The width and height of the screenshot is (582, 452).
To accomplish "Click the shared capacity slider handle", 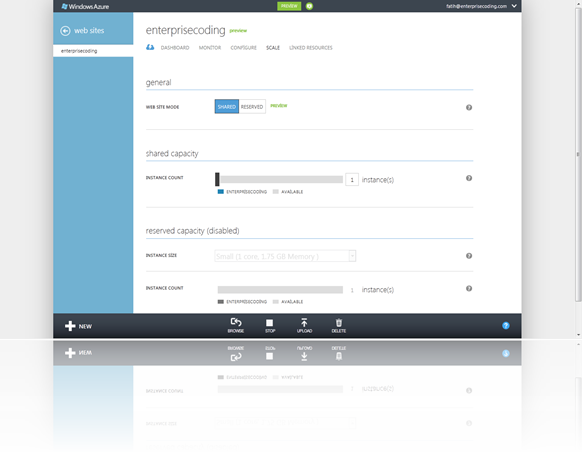I will [217, 179].
